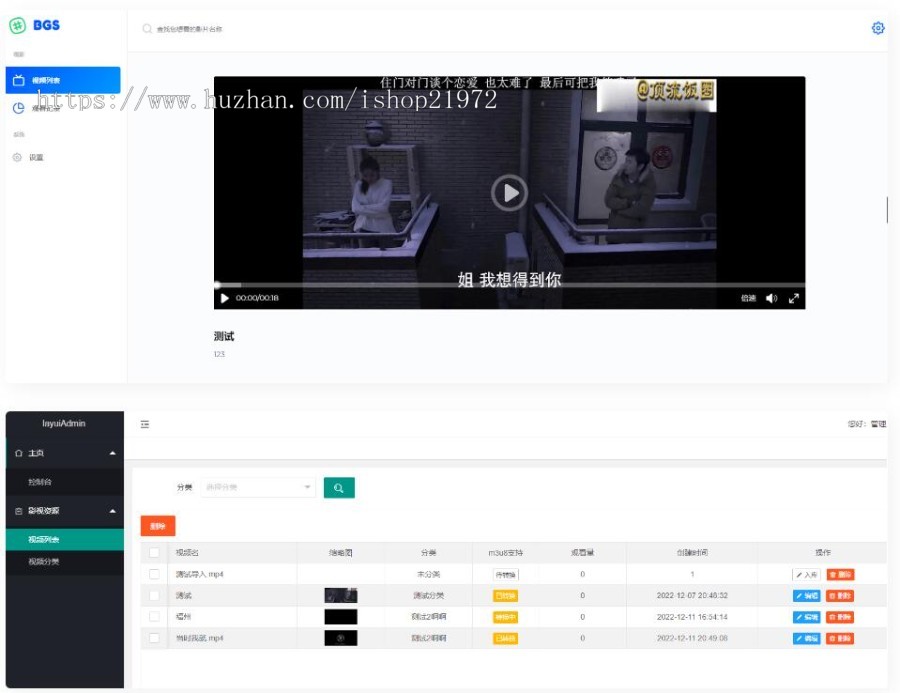Click the video progress bar

coord(509,284)
